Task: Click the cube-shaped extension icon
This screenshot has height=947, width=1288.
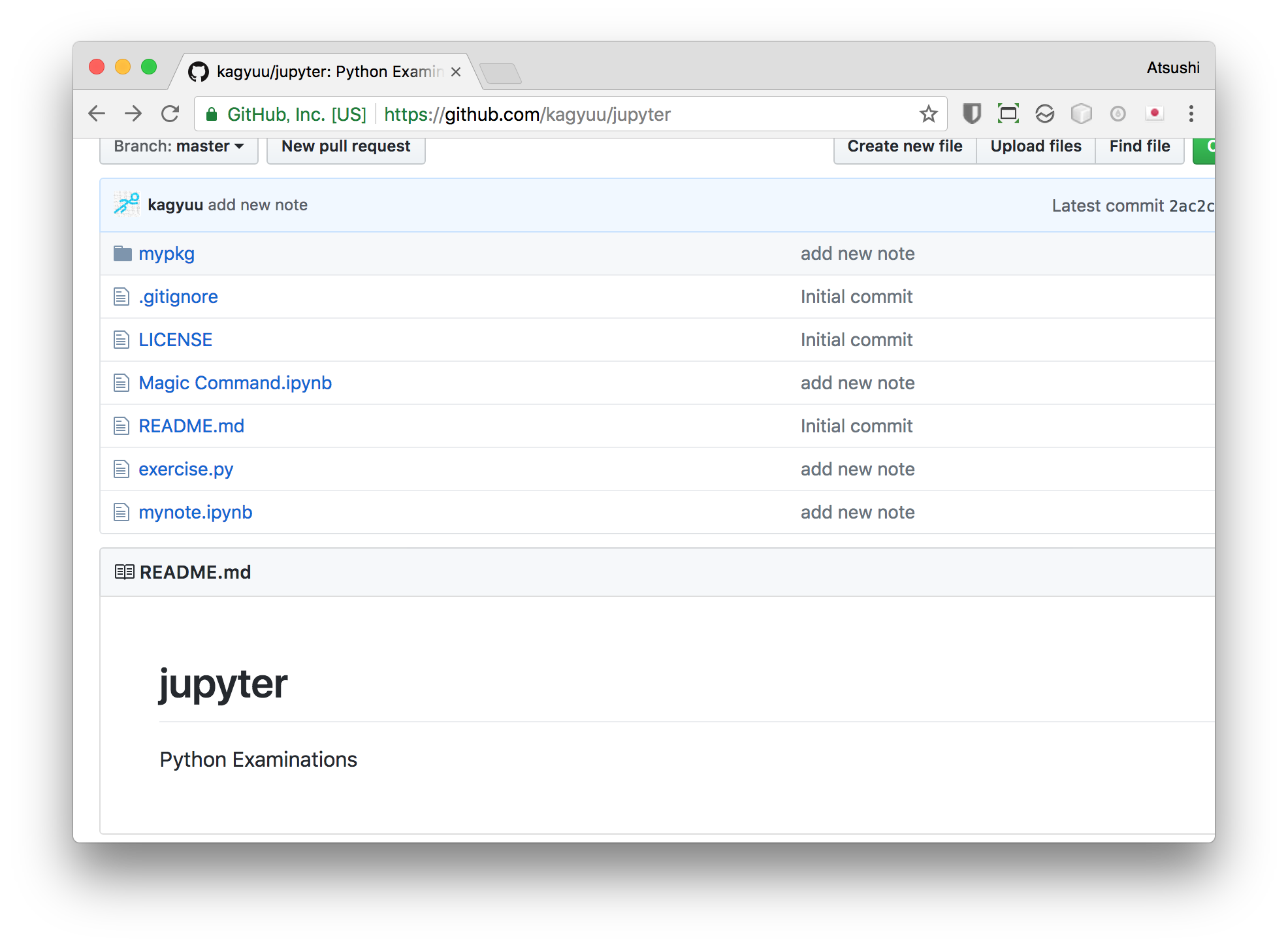Action: [1082, 114]
